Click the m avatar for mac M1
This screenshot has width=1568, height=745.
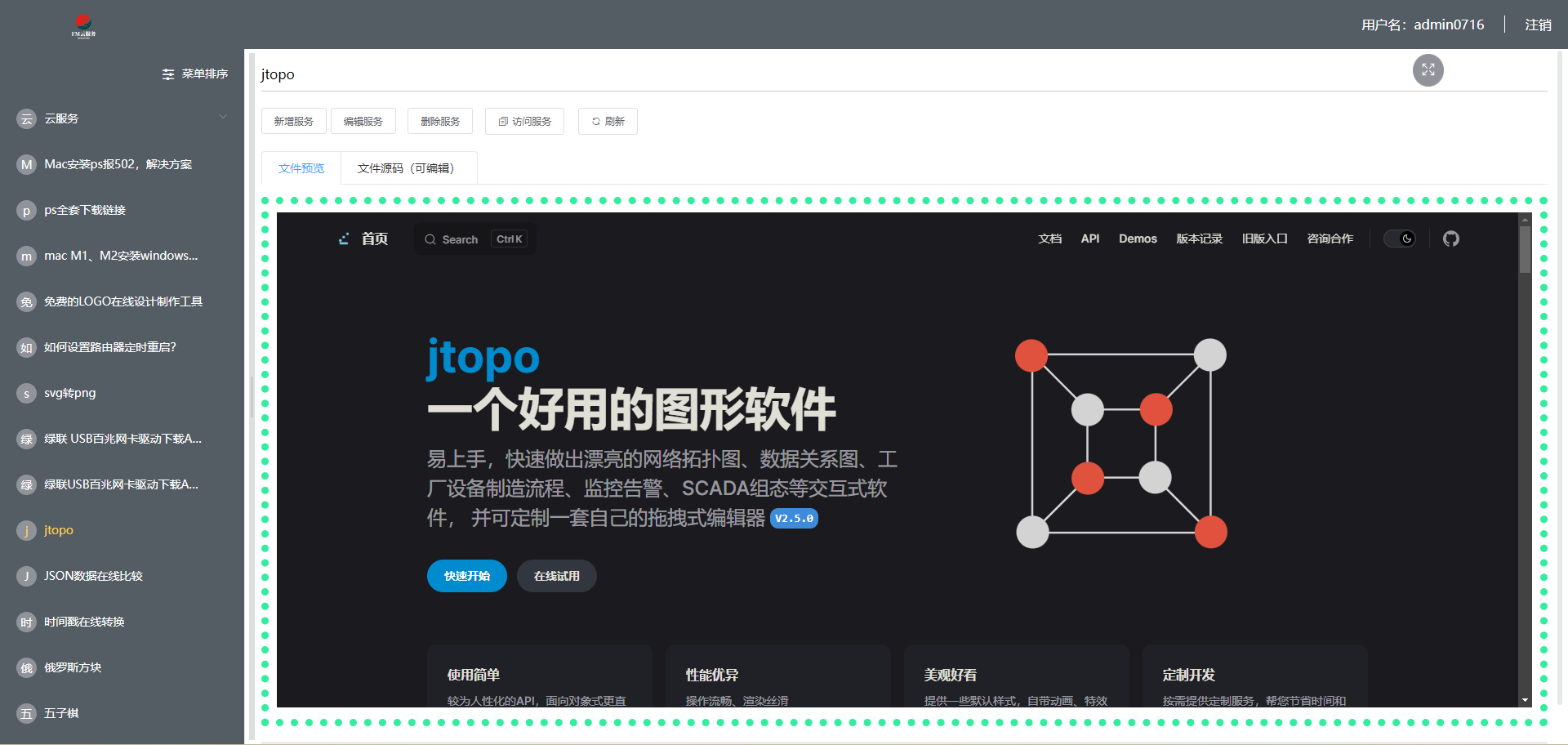27,257
